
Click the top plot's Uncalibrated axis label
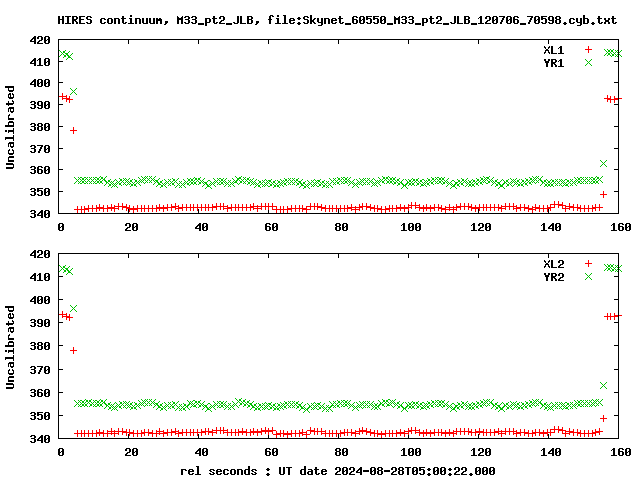[x=10, y=127]
